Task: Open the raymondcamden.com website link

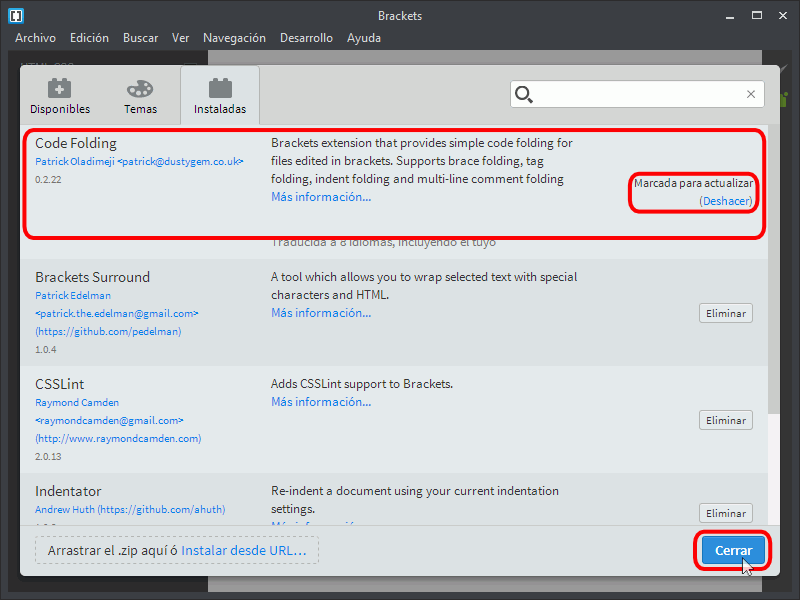Action: click(118, 439)
